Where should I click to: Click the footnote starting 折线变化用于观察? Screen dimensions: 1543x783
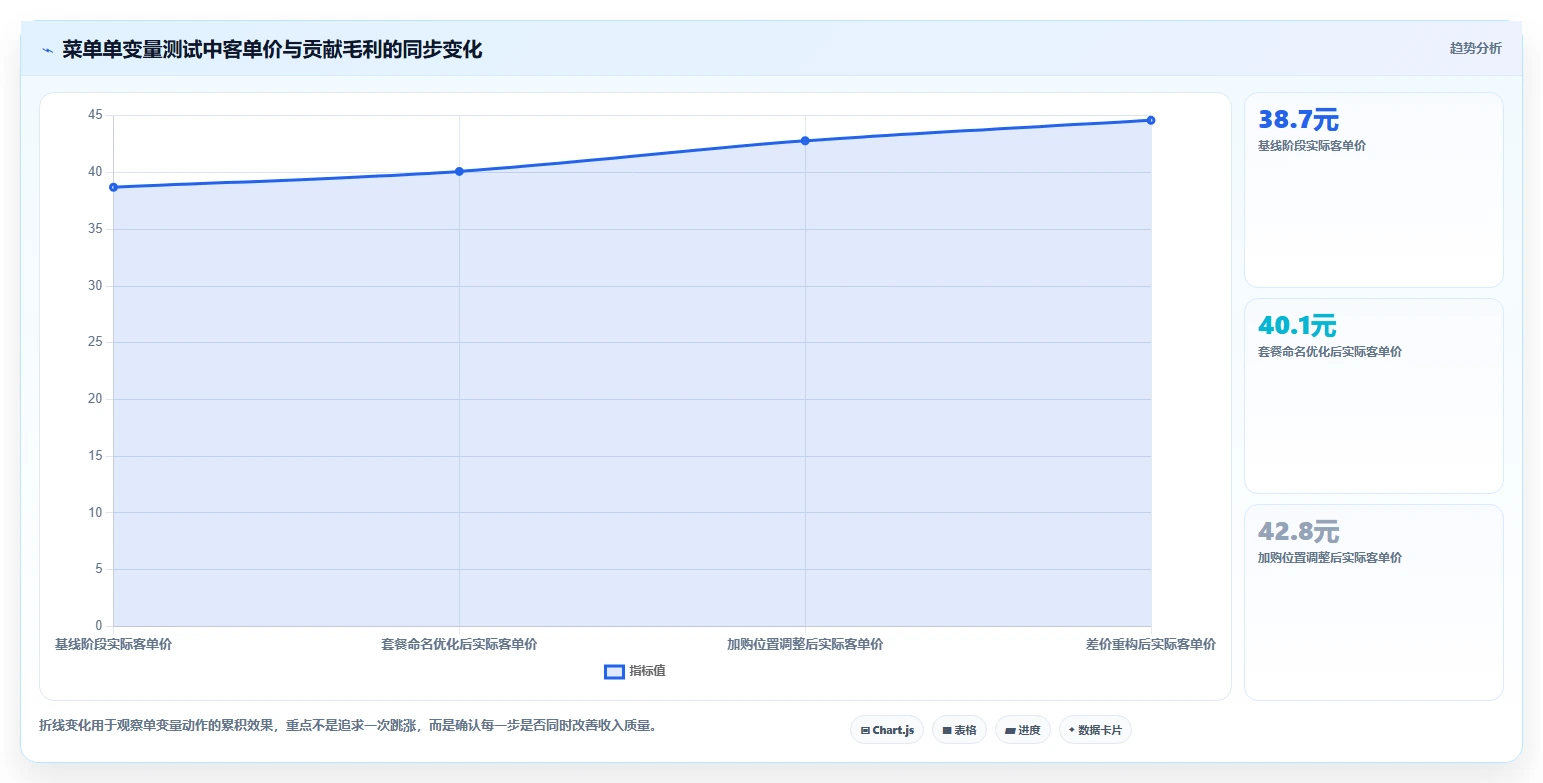[x=350, y=726]
